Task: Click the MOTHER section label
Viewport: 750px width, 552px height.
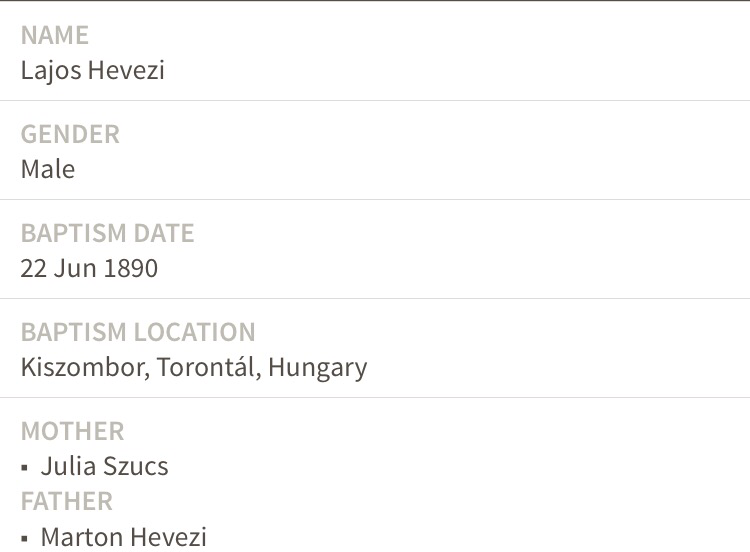Action: tap(72, 431)
